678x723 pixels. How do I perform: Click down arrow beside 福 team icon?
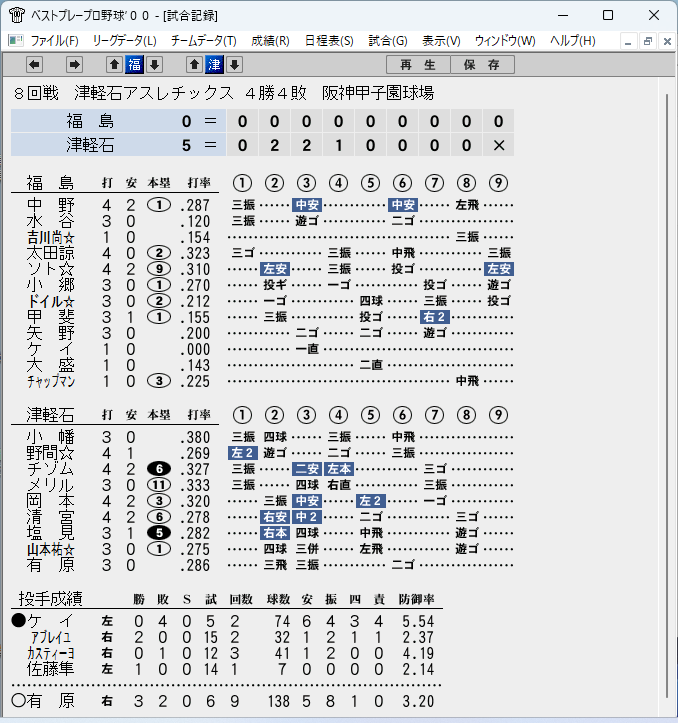[x=155, y=65]
